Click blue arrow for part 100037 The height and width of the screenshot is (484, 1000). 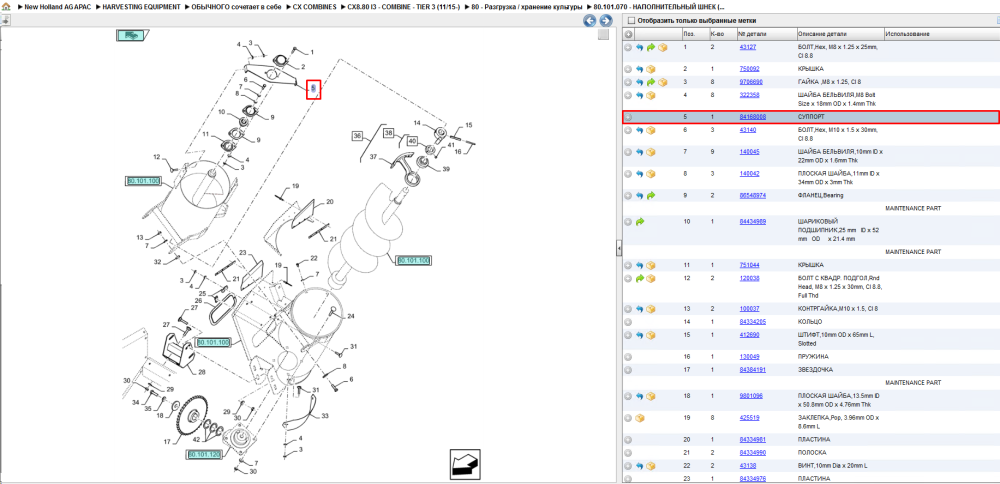point(640,309)
